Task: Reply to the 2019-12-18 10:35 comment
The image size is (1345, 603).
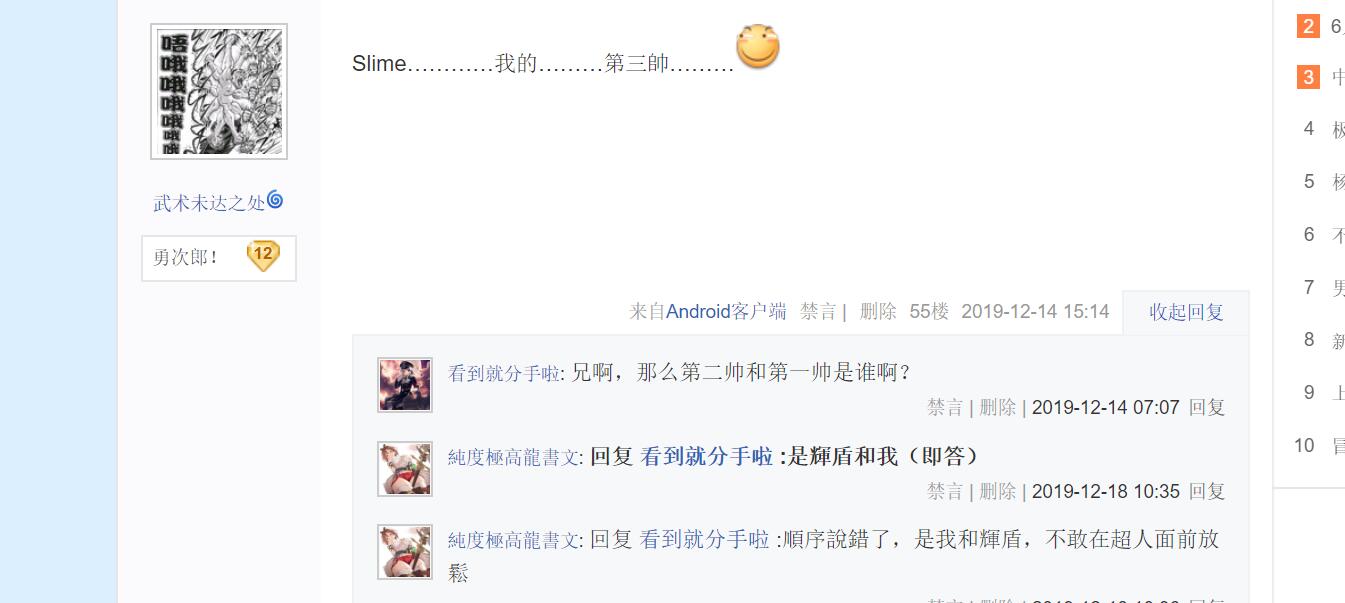Action: coord(1206,491)
